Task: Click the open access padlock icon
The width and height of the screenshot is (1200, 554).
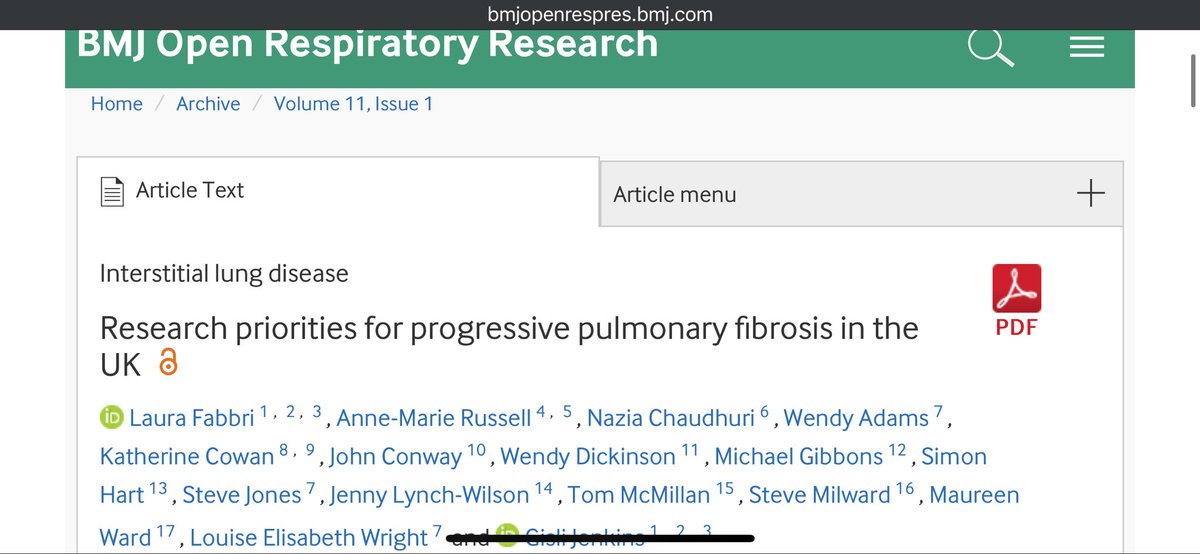Action: (168, 362)
